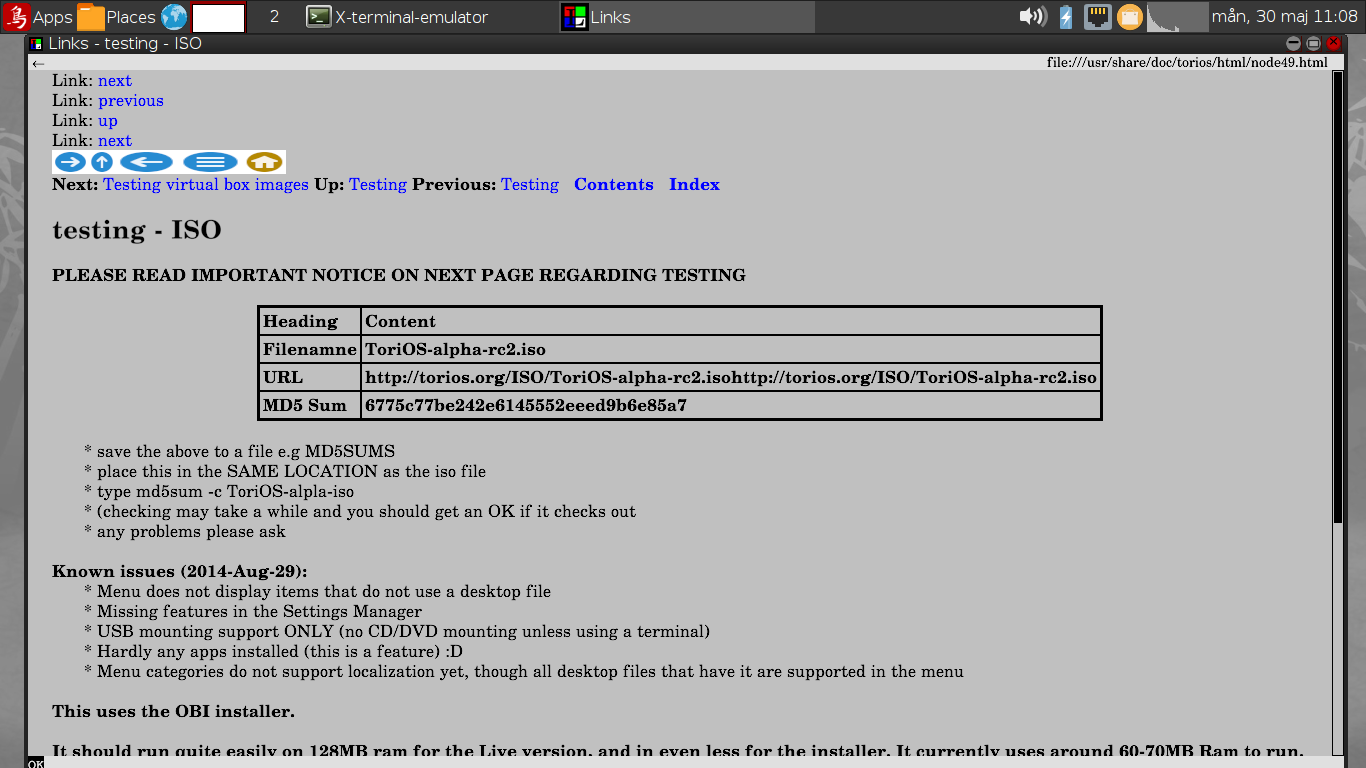Click the blue right-arrow next page icon
Screen dimensions: 1366x768
click(x=70, y=162)
